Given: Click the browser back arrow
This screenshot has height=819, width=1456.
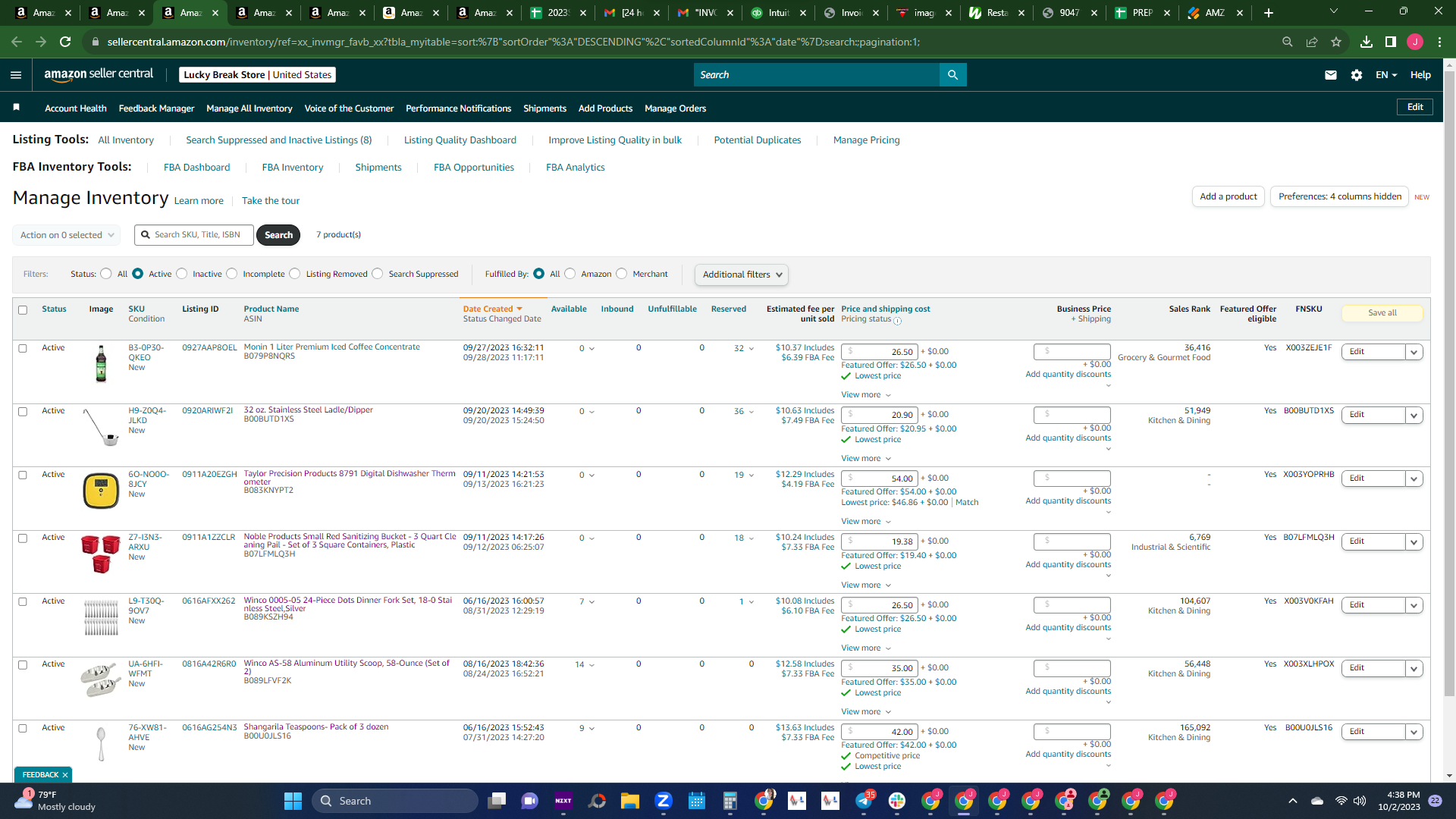Looking at the screenshot, I should pyautogui.click(x=17, y=42).
